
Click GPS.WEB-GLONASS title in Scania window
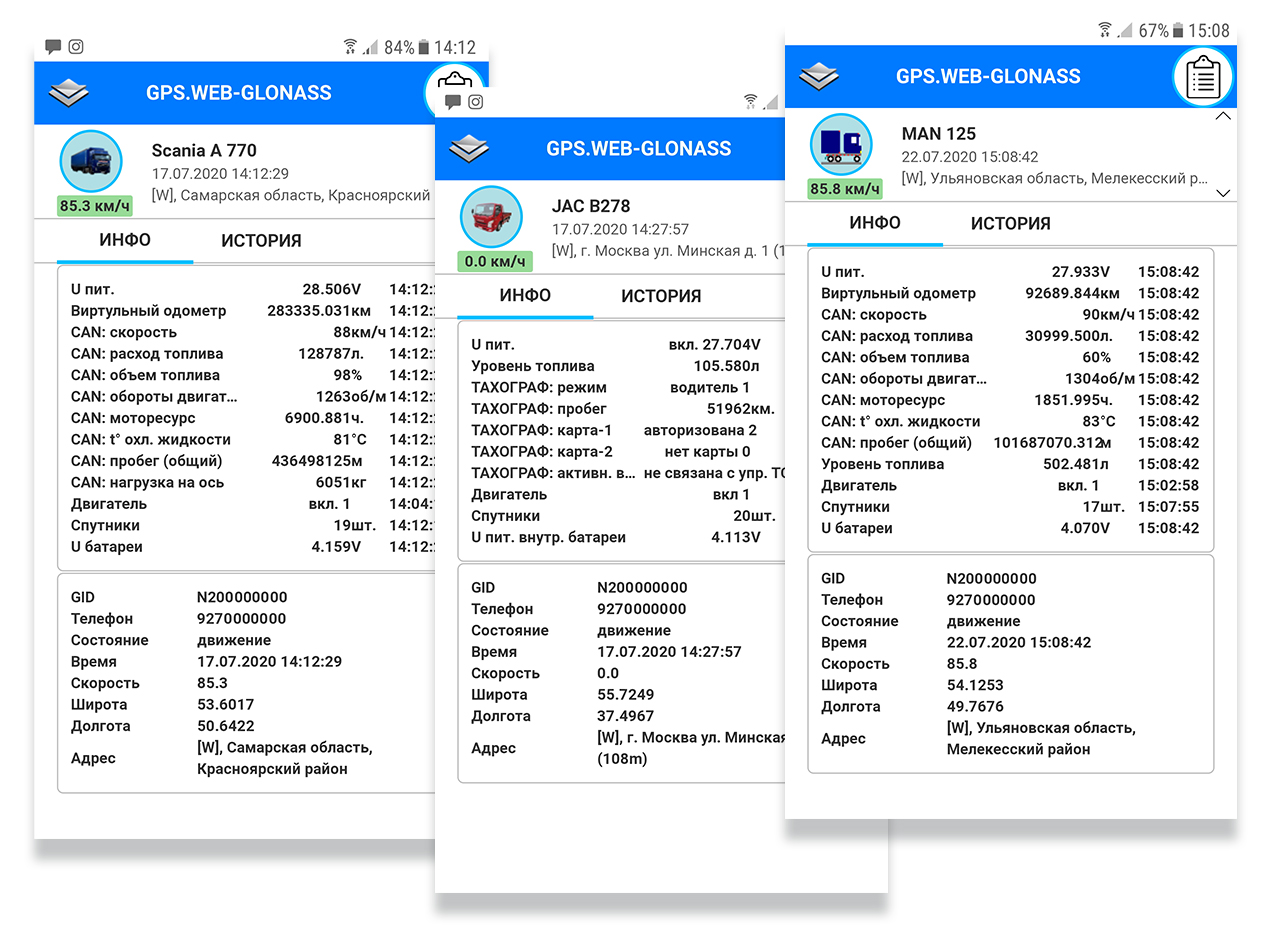(238, 93)
